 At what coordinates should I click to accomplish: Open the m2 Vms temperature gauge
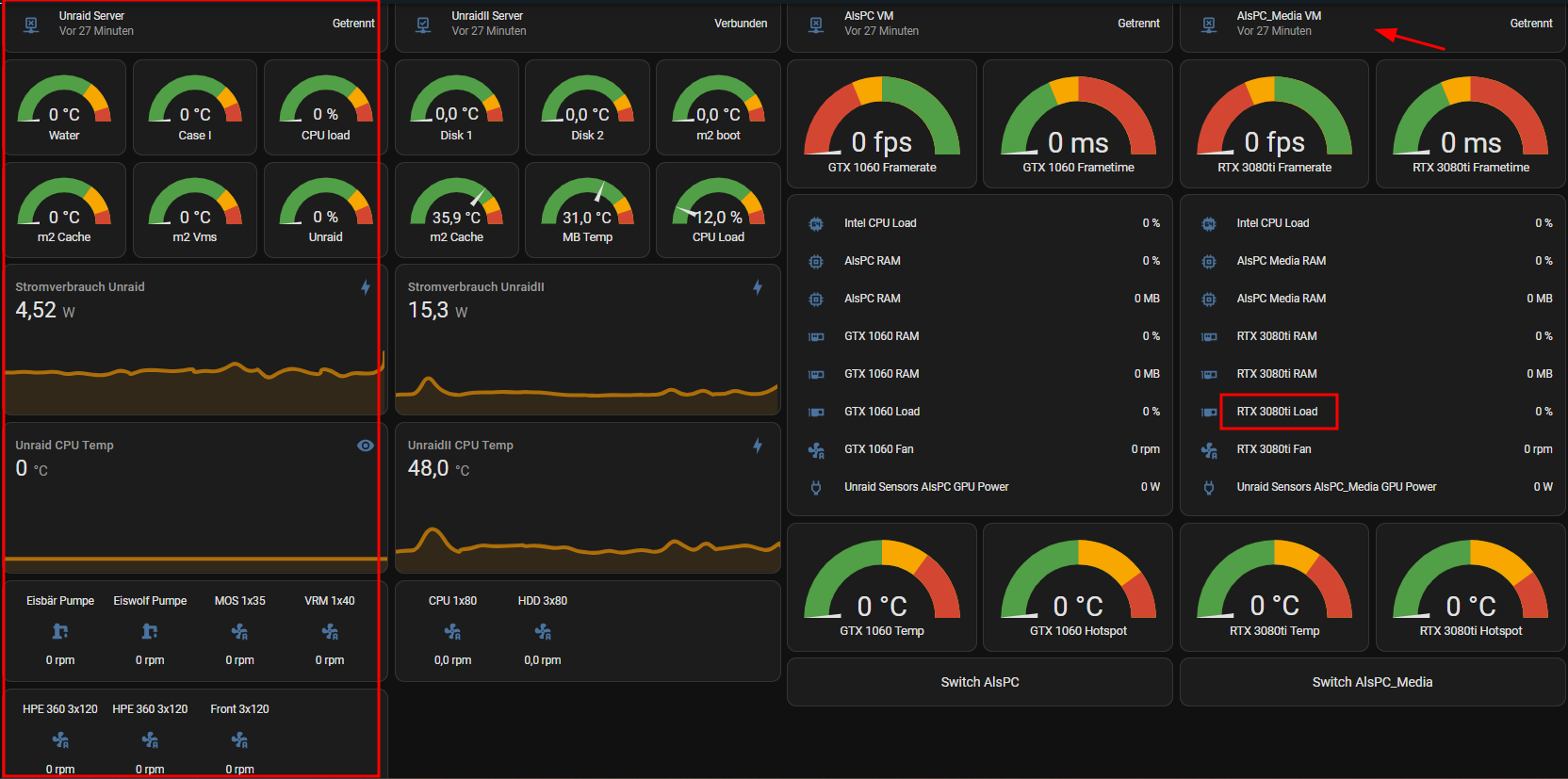click(x=195, y=210)
